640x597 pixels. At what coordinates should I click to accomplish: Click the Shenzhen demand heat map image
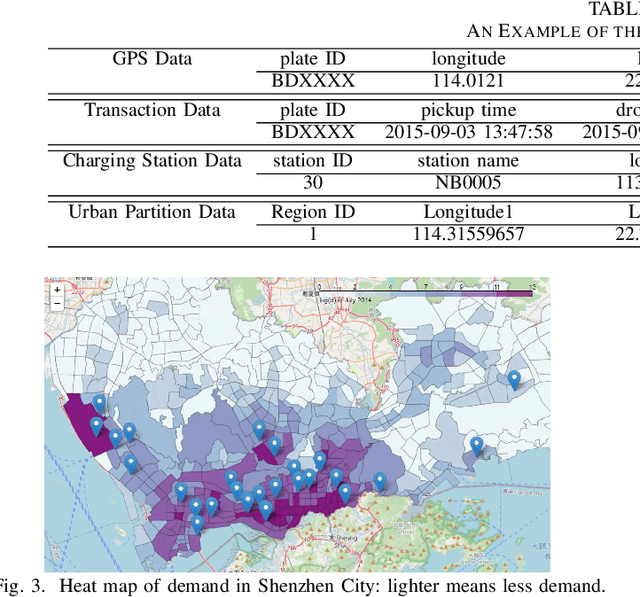[297, 424]
